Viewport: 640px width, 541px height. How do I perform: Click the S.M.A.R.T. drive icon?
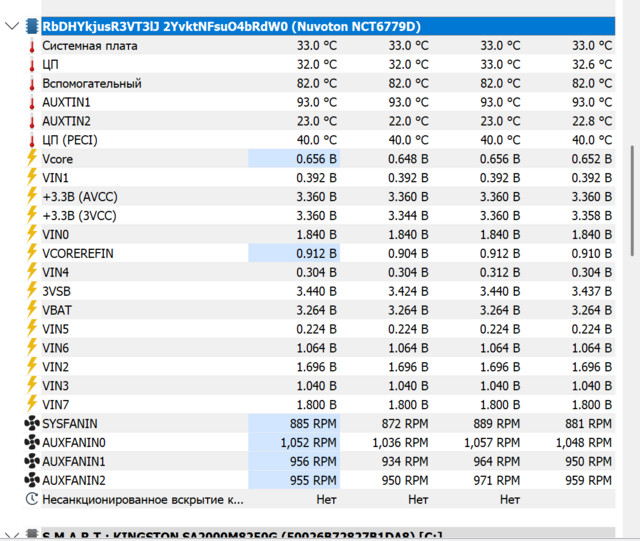(x=31, y=536)
